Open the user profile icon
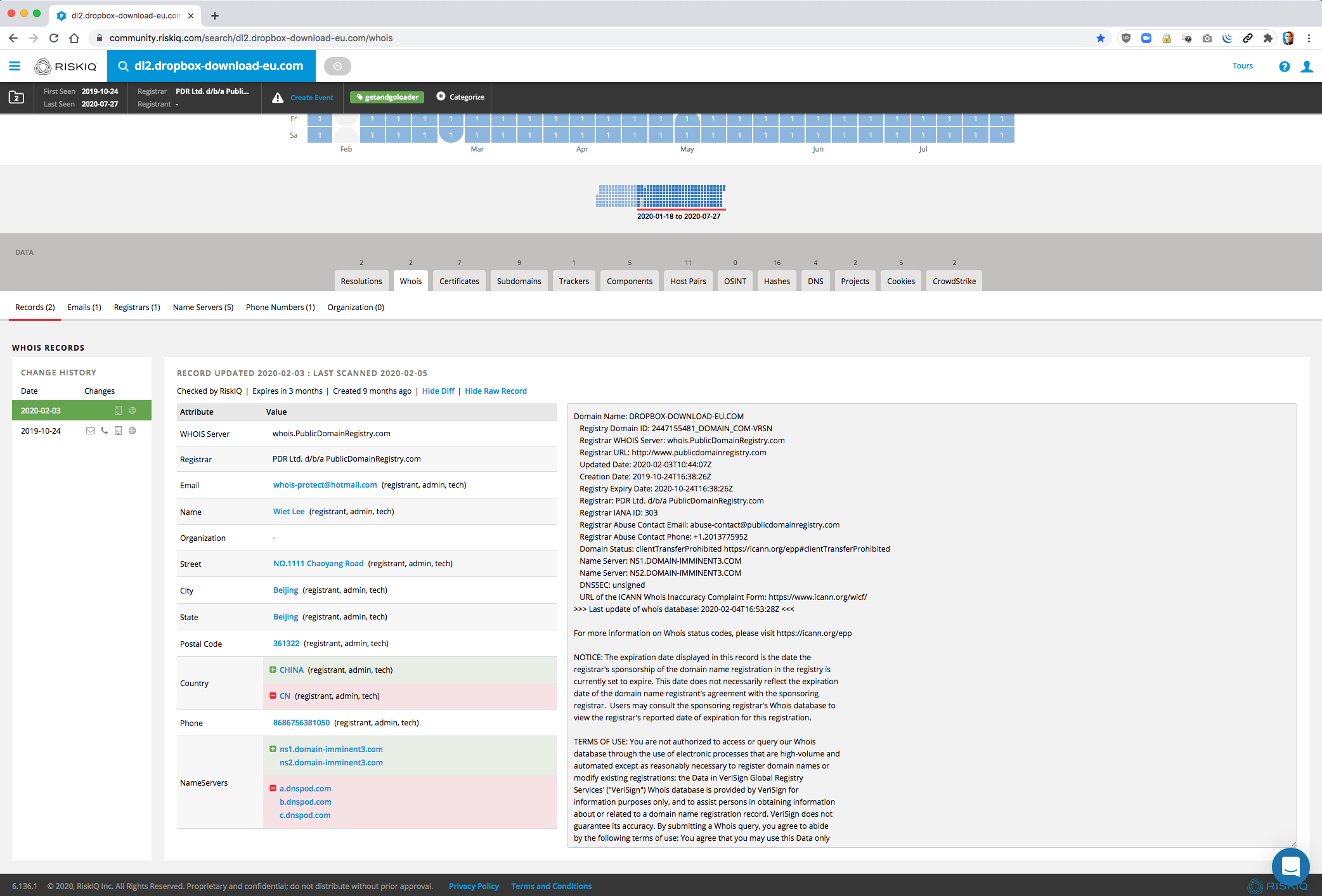The height and width of the screenshot is (896, 1322). click(x=1307, y=66)
